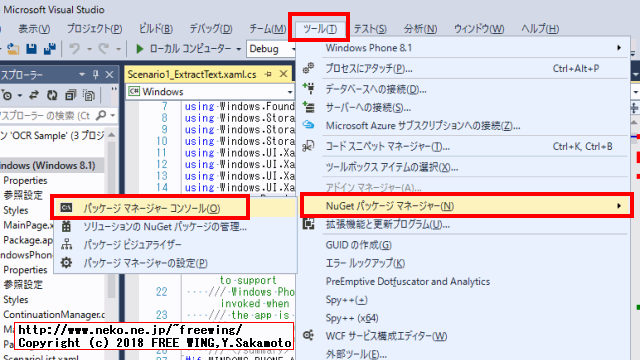Viewport: 640px width, 360px height.
Task: Open the テスト(S) menu
Action: [370, 29]
